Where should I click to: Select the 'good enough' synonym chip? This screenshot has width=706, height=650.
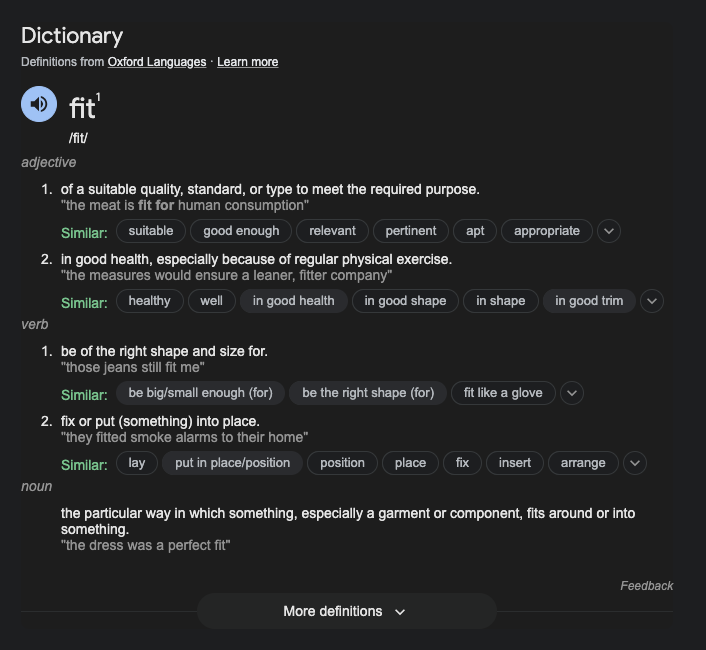click(x=241, y=231)
